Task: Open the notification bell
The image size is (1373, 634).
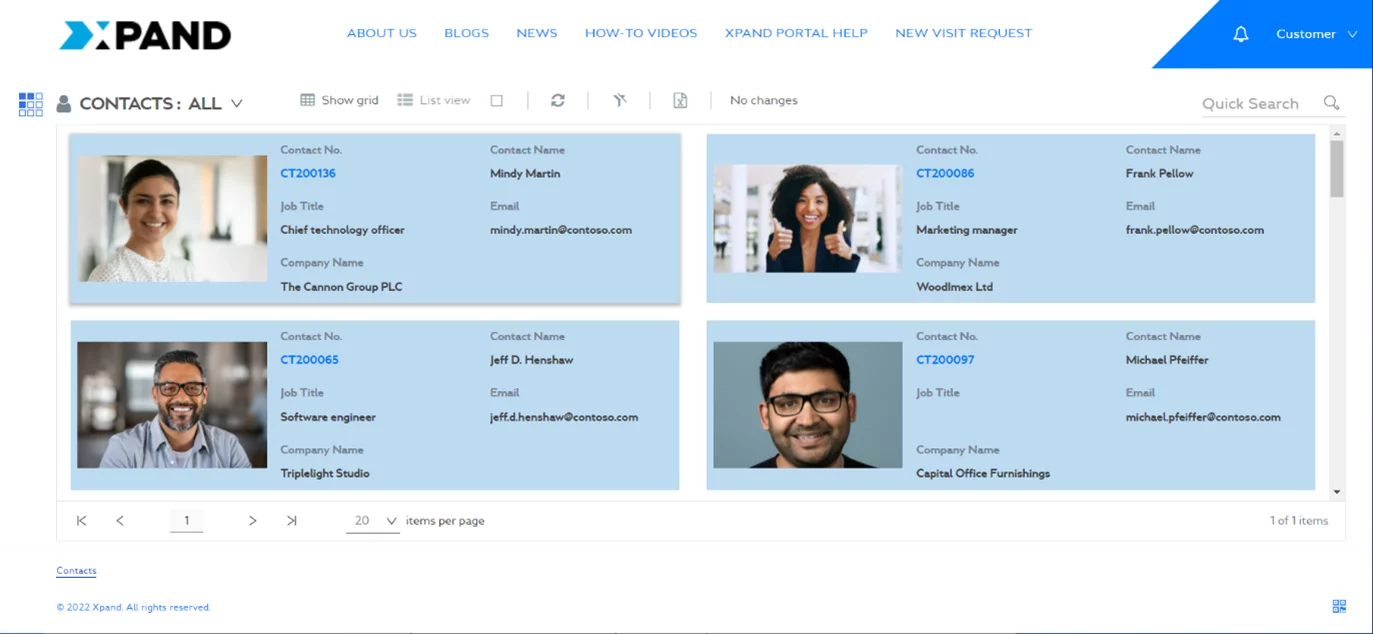Action: (1241, 34)
